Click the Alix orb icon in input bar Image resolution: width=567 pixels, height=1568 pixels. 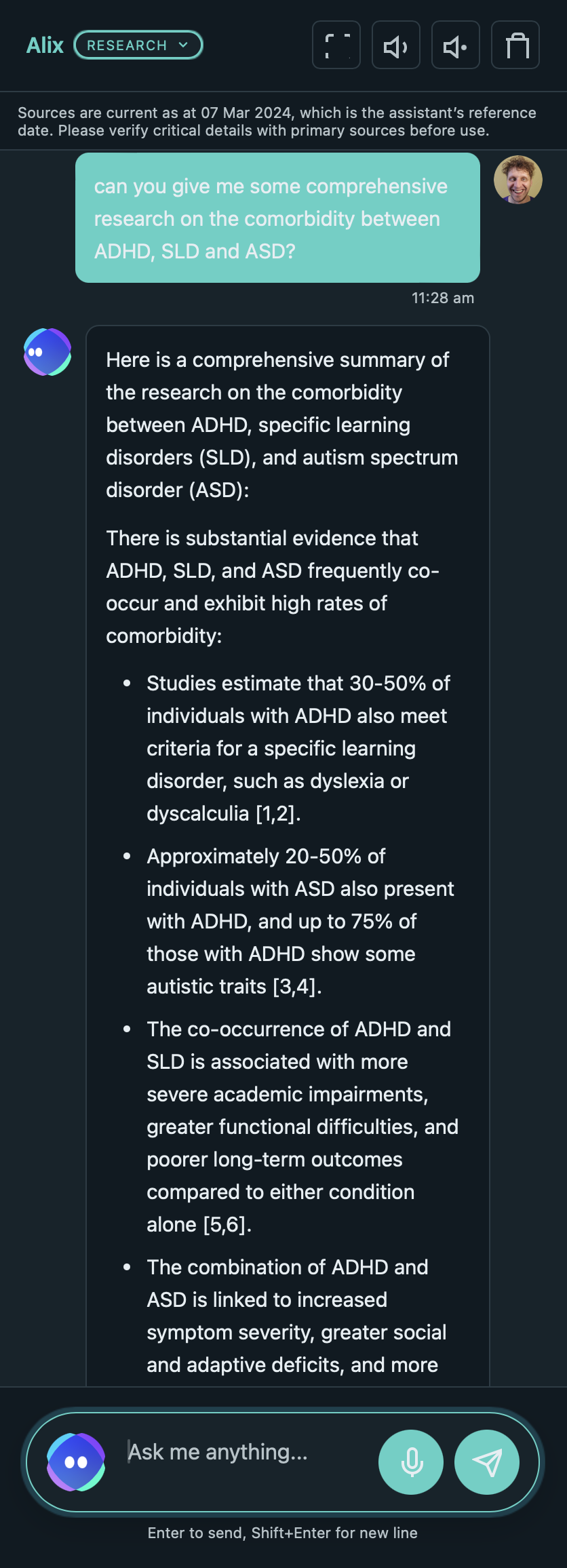click(x=76, y=1462)
